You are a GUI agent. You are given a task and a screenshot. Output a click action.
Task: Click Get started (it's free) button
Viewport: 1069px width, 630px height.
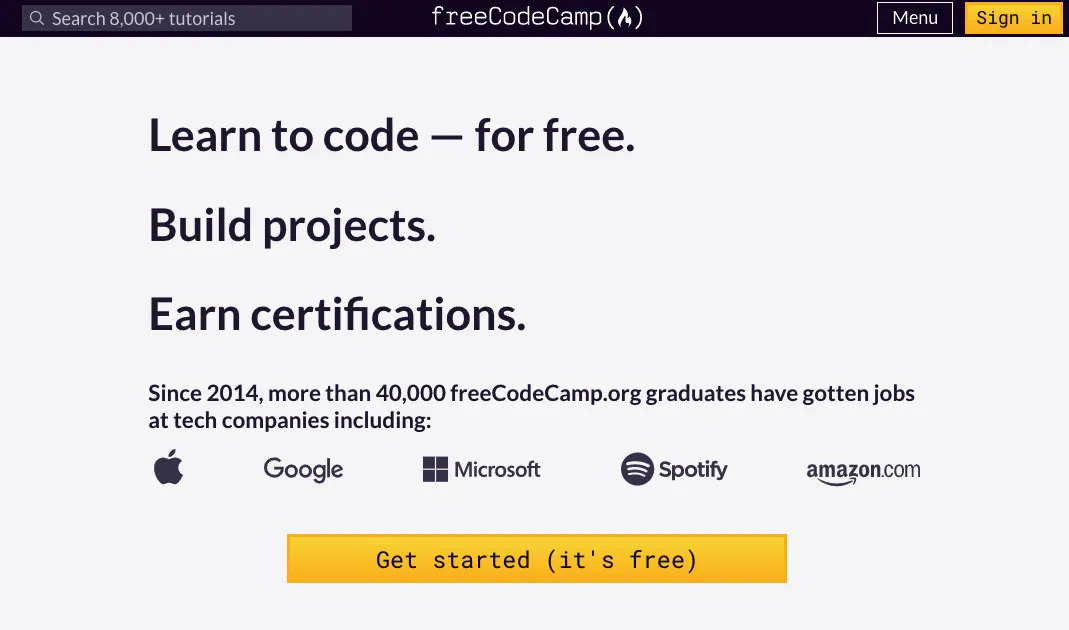pyautogui.click(x=537, y=558)
